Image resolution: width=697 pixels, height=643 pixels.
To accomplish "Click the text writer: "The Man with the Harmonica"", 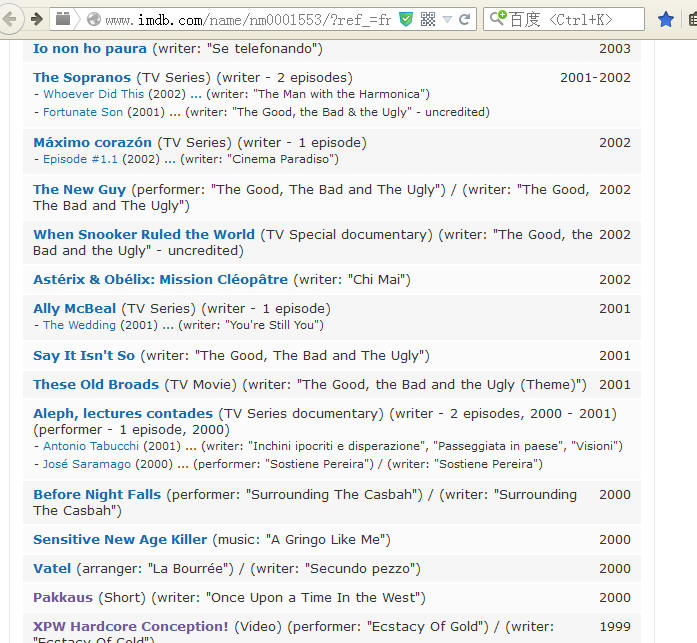I will click(x=318, y=94).
